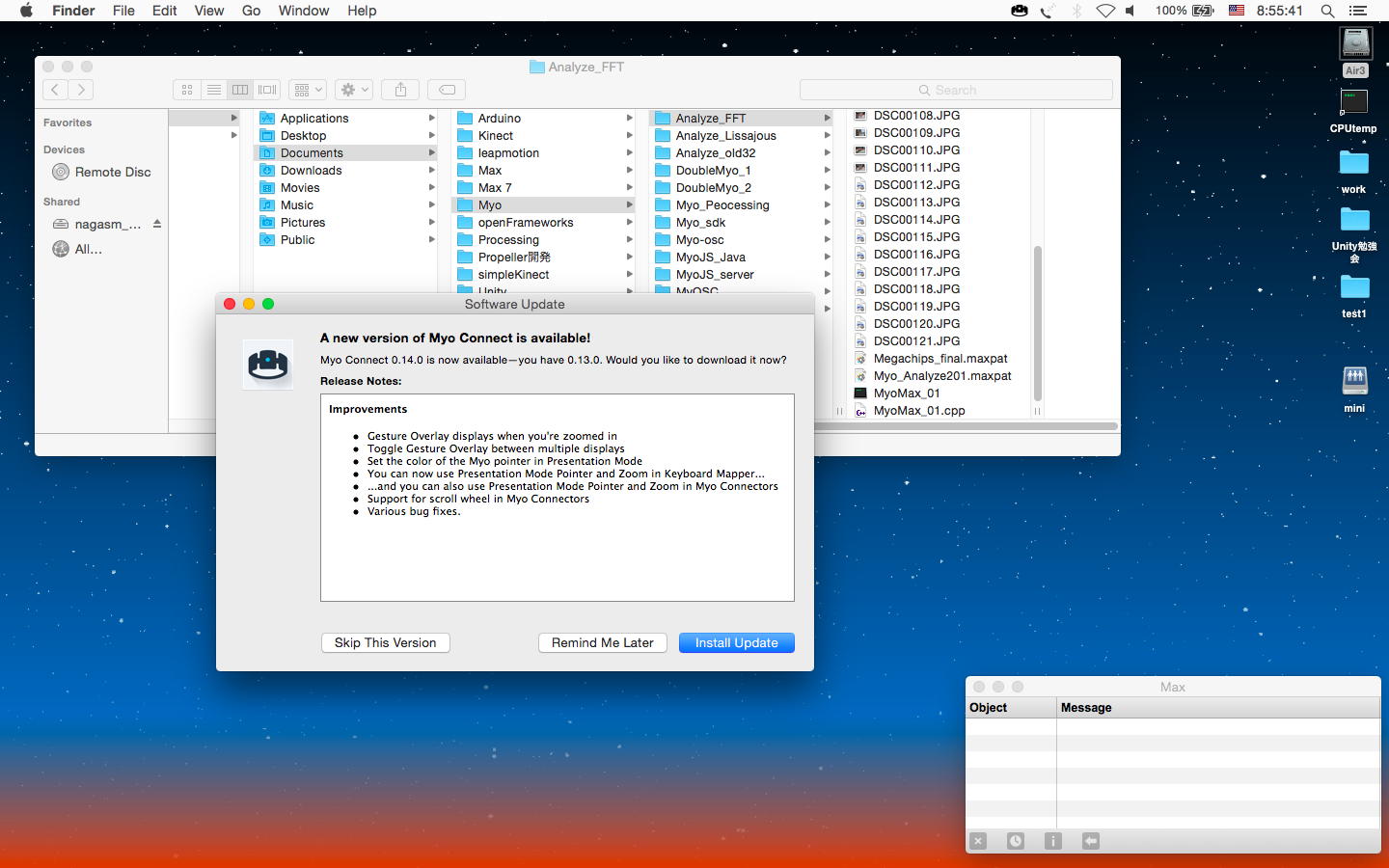Click the clear (X) icon in Max window

[x=978, y=841]
